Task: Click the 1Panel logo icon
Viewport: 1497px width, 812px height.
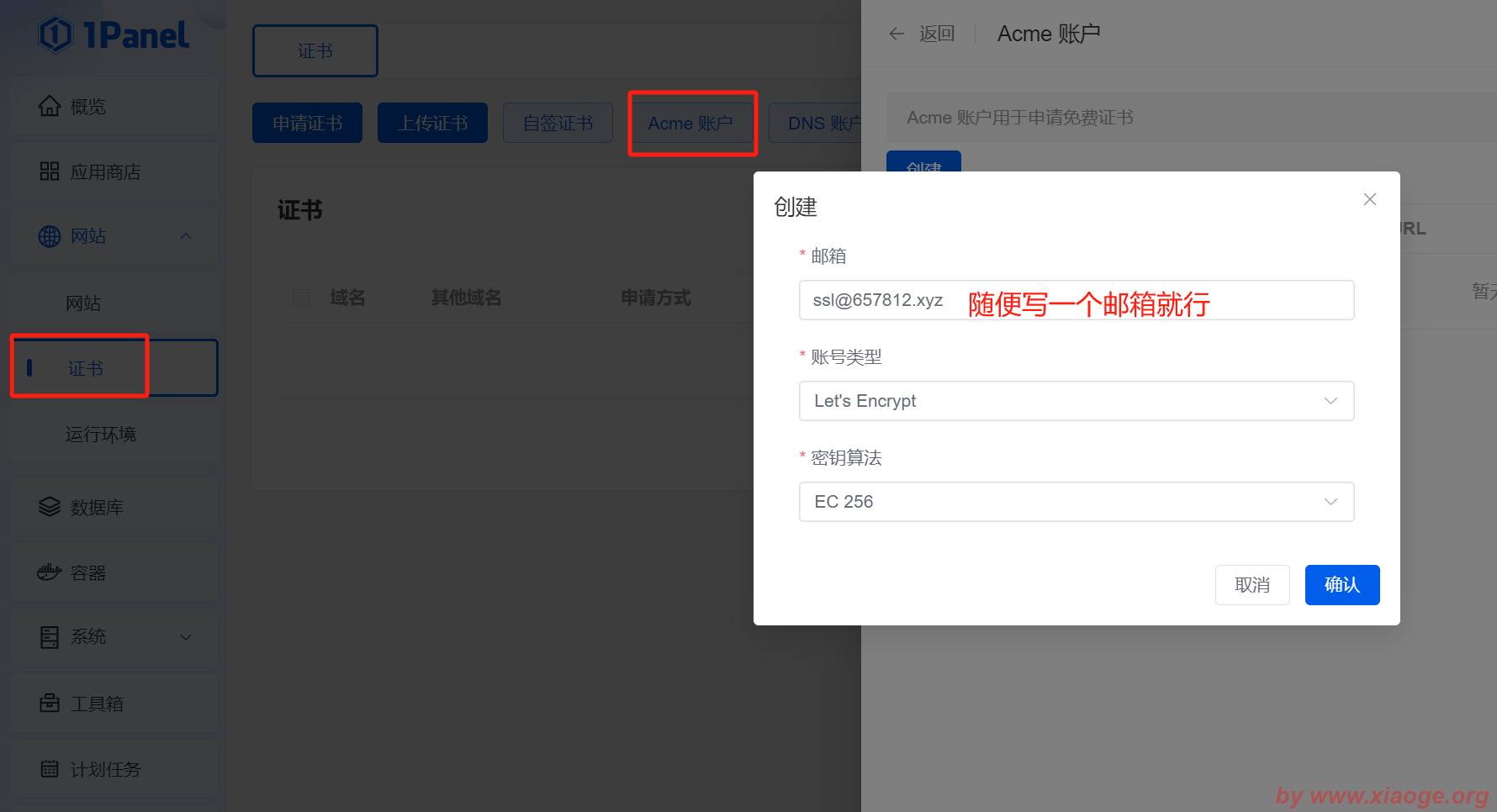Action: tap(56, 35)
